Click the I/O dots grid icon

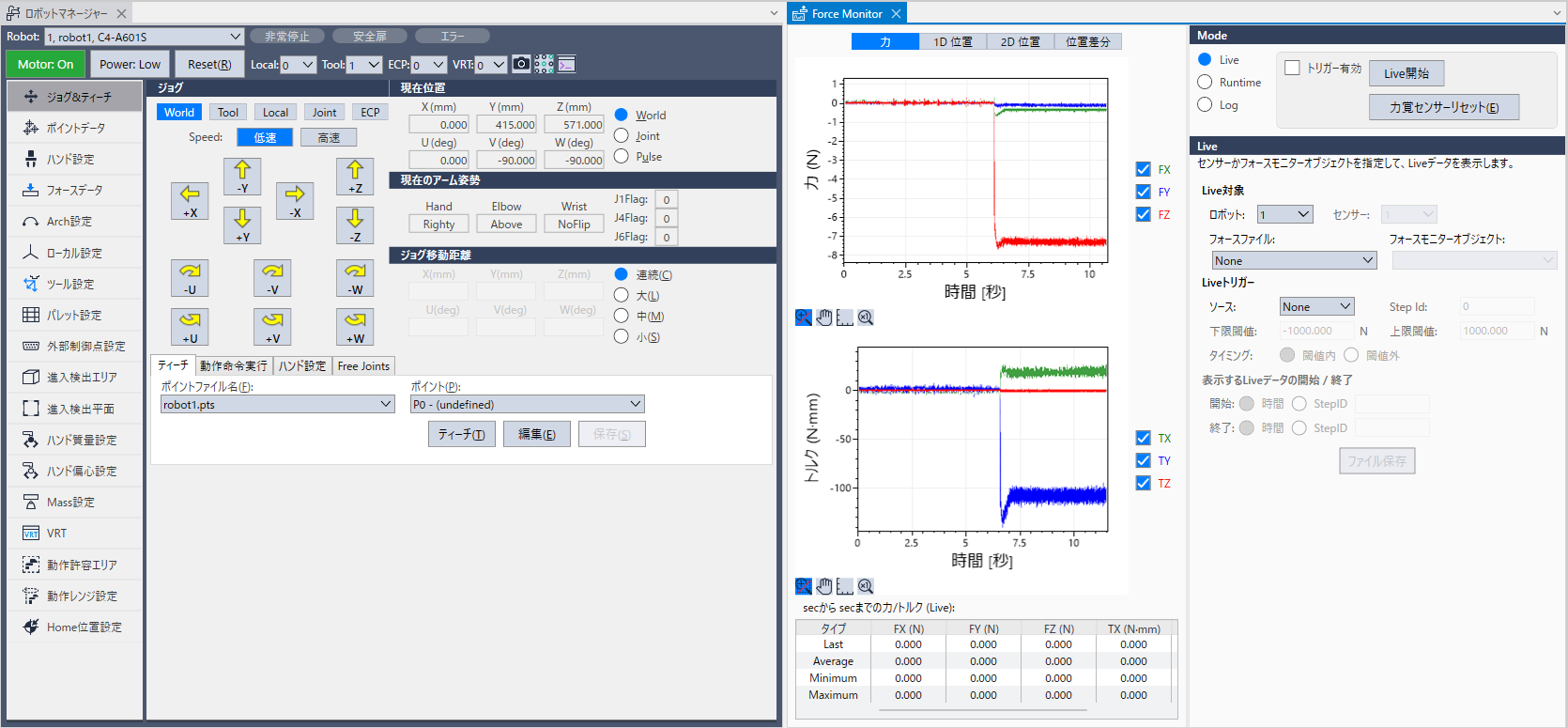pos(544,64)
